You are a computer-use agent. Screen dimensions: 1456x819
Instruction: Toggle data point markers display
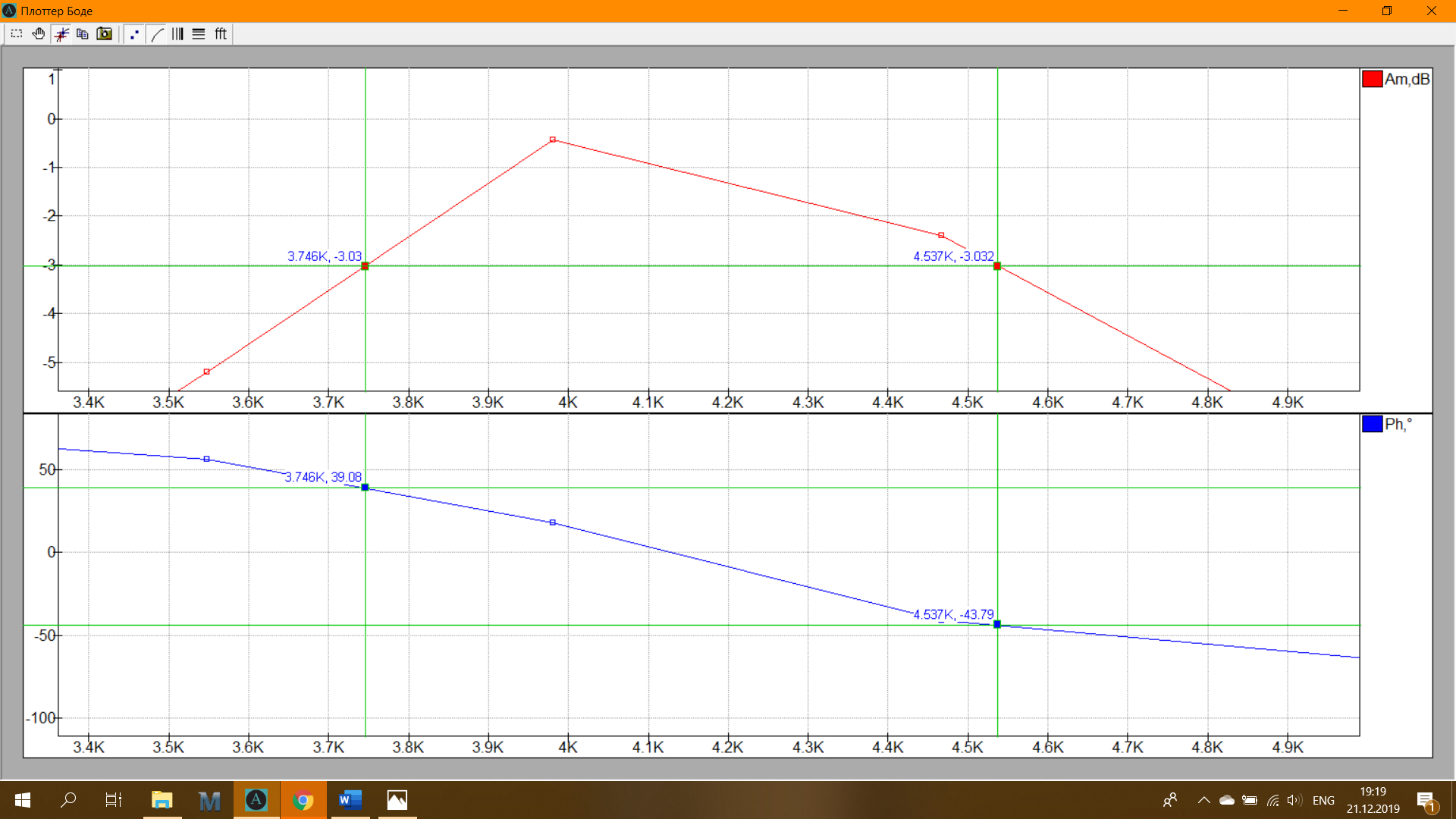tap(134, 34)
